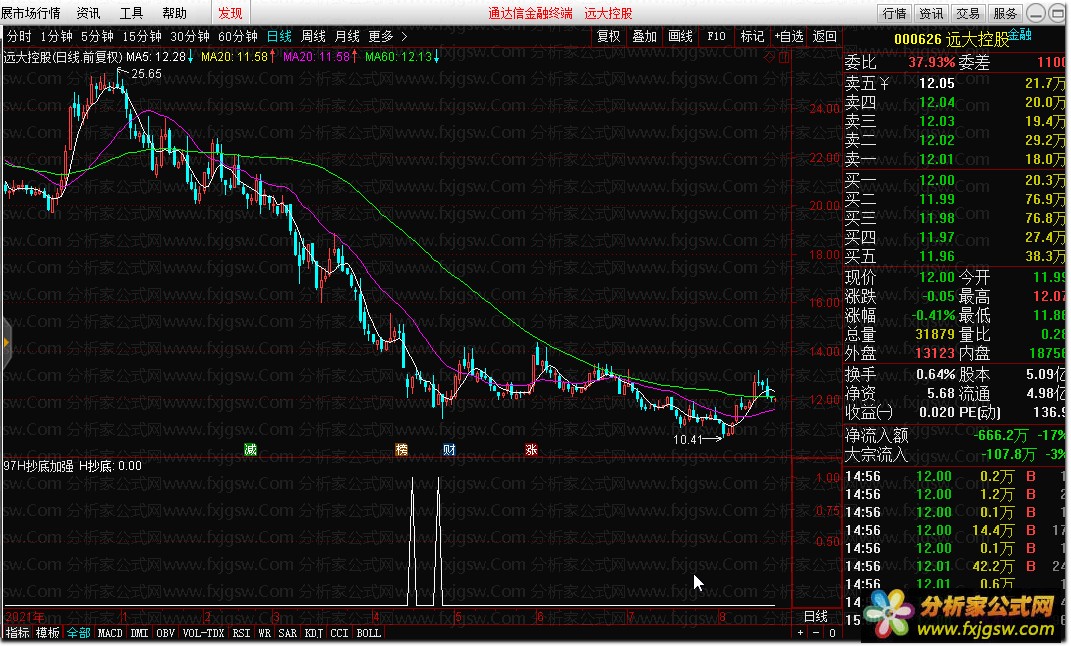Switch to 分时 chart view
The width and height of the screenshot is (1071, 646).
(x=19, y=36)
